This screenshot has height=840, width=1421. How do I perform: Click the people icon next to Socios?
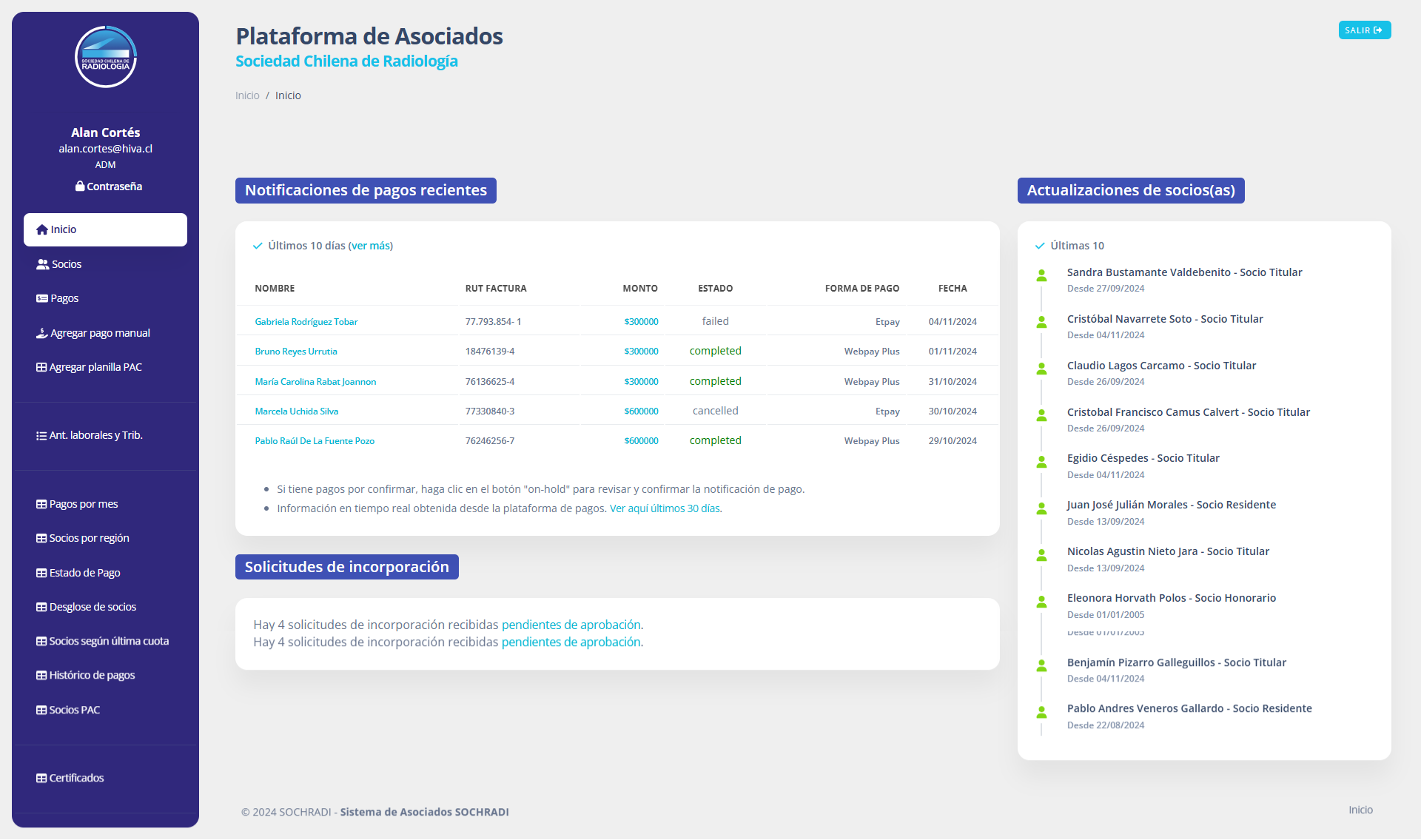click(42, 264)
